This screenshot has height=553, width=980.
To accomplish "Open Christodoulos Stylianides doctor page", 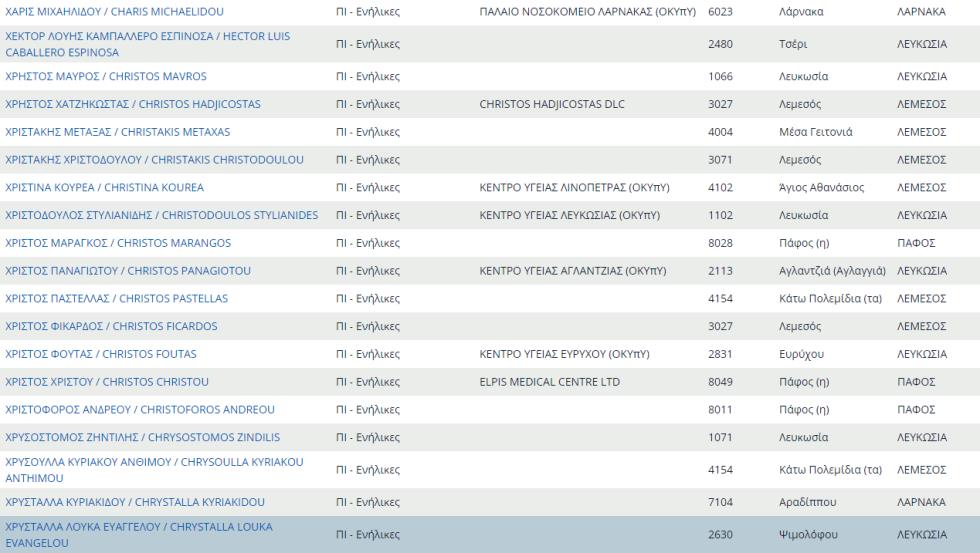I will coord(161,215).
